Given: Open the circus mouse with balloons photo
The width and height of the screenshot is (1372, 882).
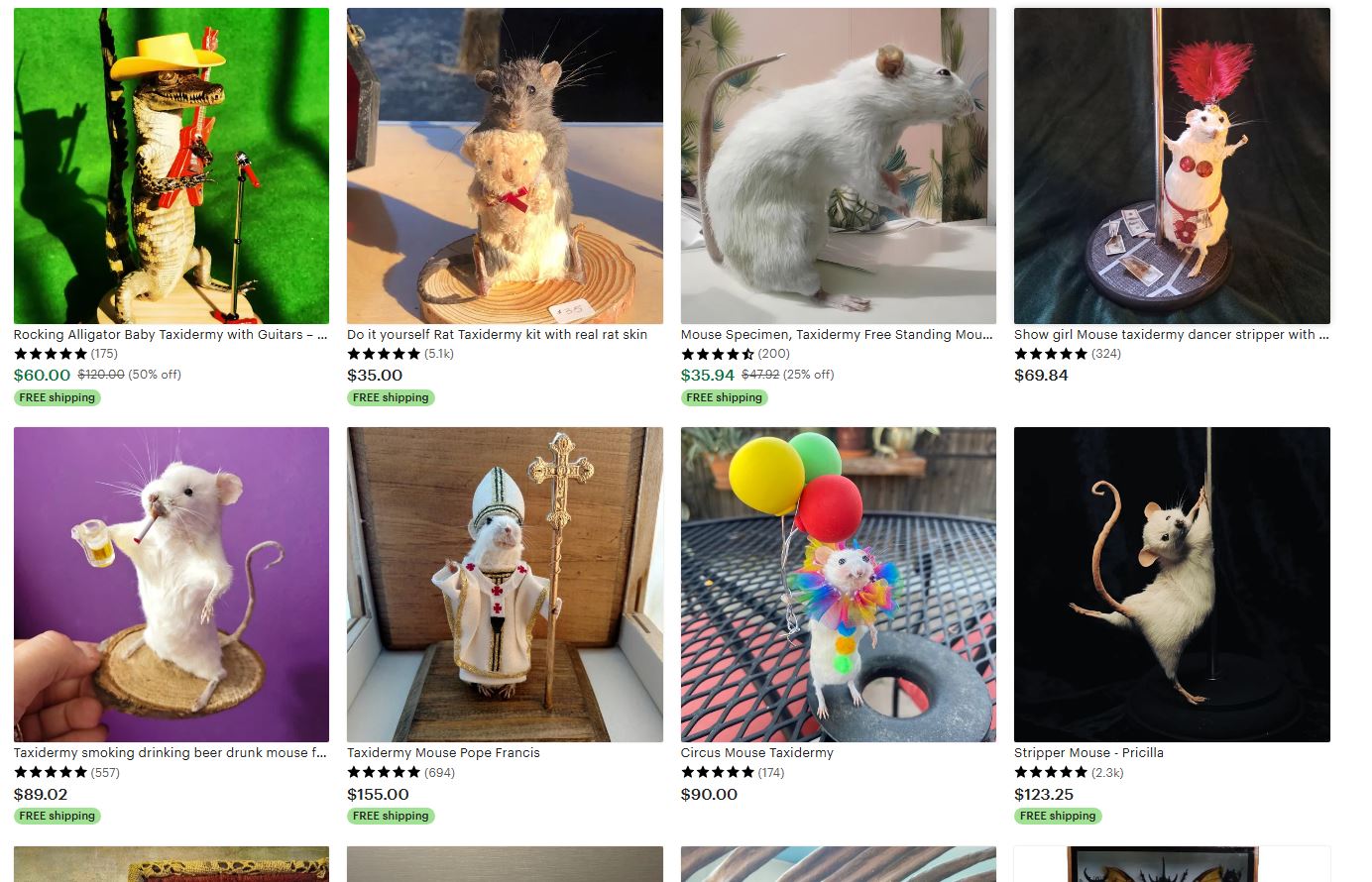Looking at the screenshot, I should click(839, 585).
